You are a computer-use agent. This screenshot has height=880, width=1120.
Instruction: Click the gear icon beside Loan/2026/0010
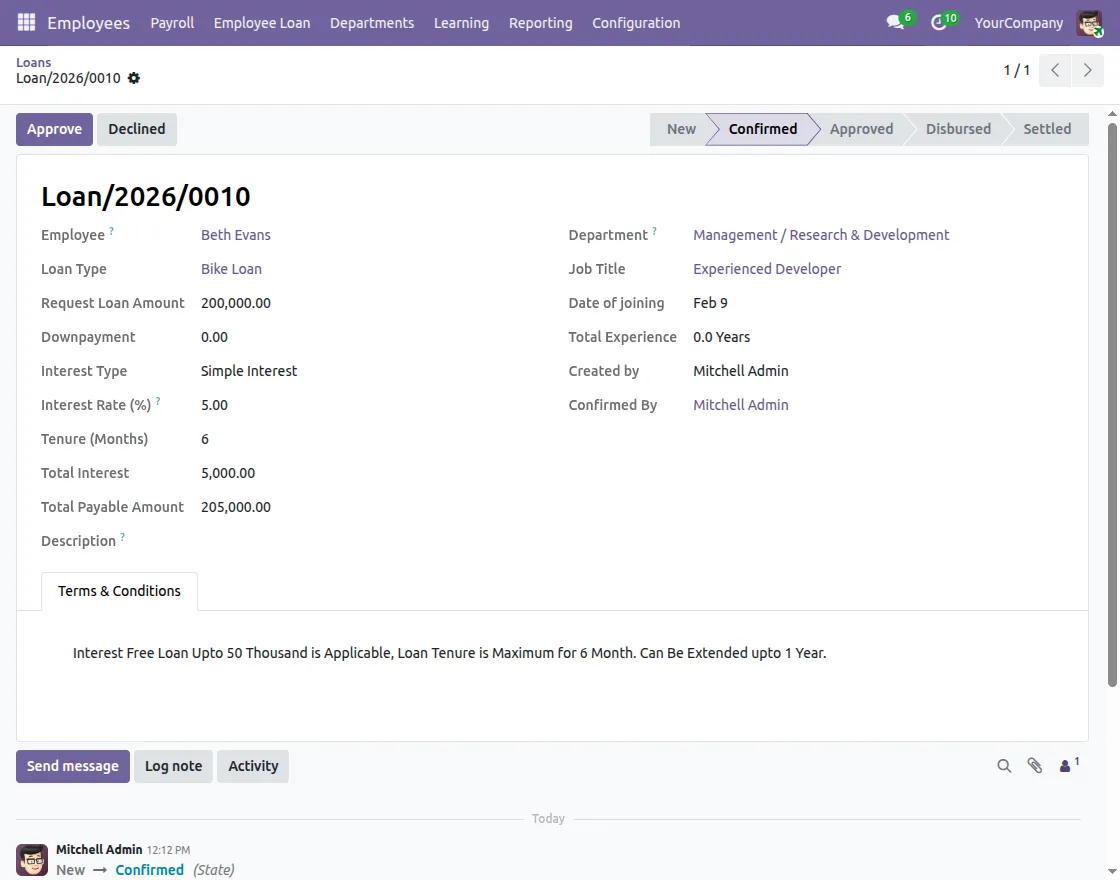click(x=134, y=78)
